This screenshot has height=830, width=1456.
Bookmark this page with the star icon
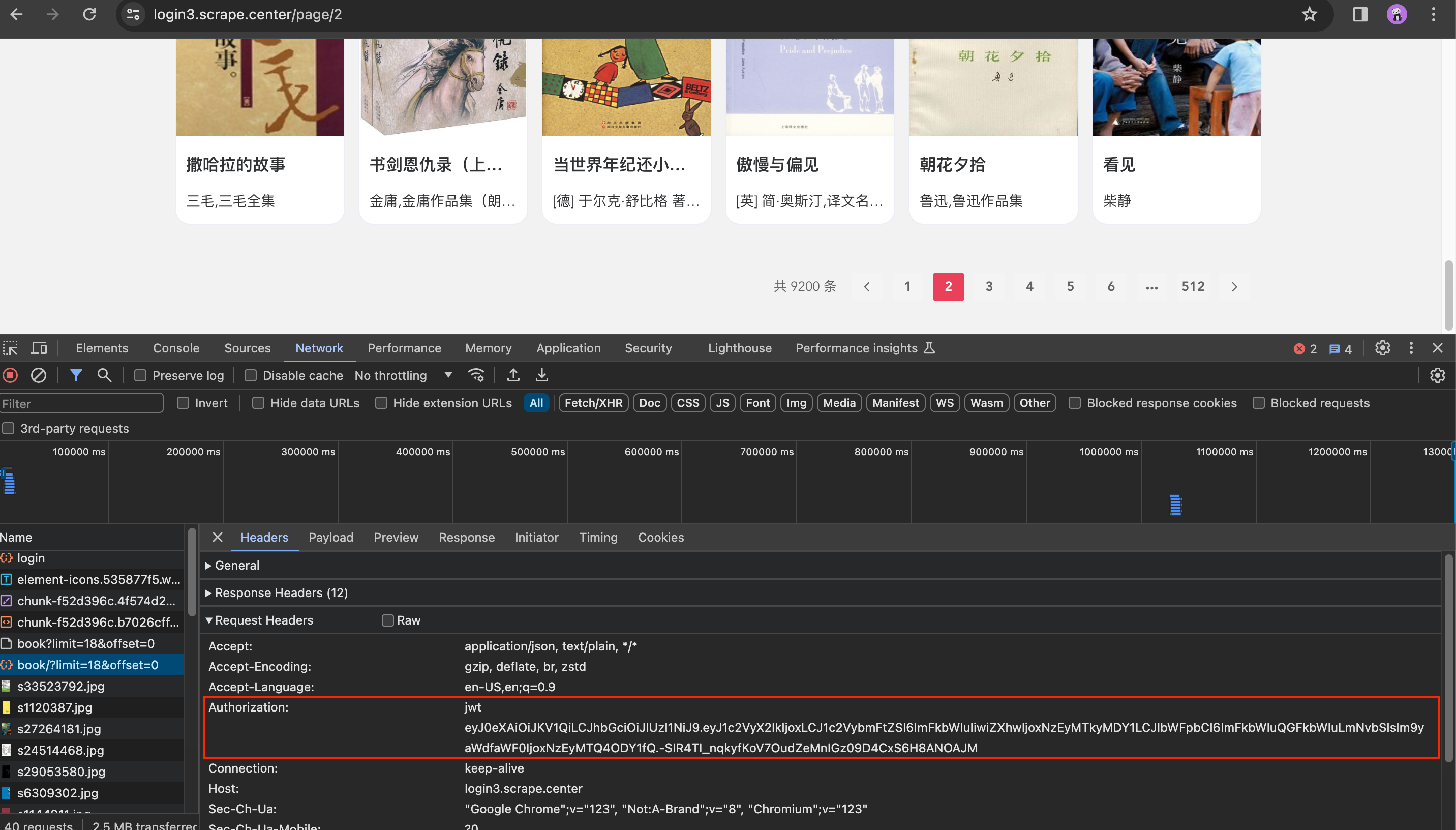click(x=1309, y=14)
